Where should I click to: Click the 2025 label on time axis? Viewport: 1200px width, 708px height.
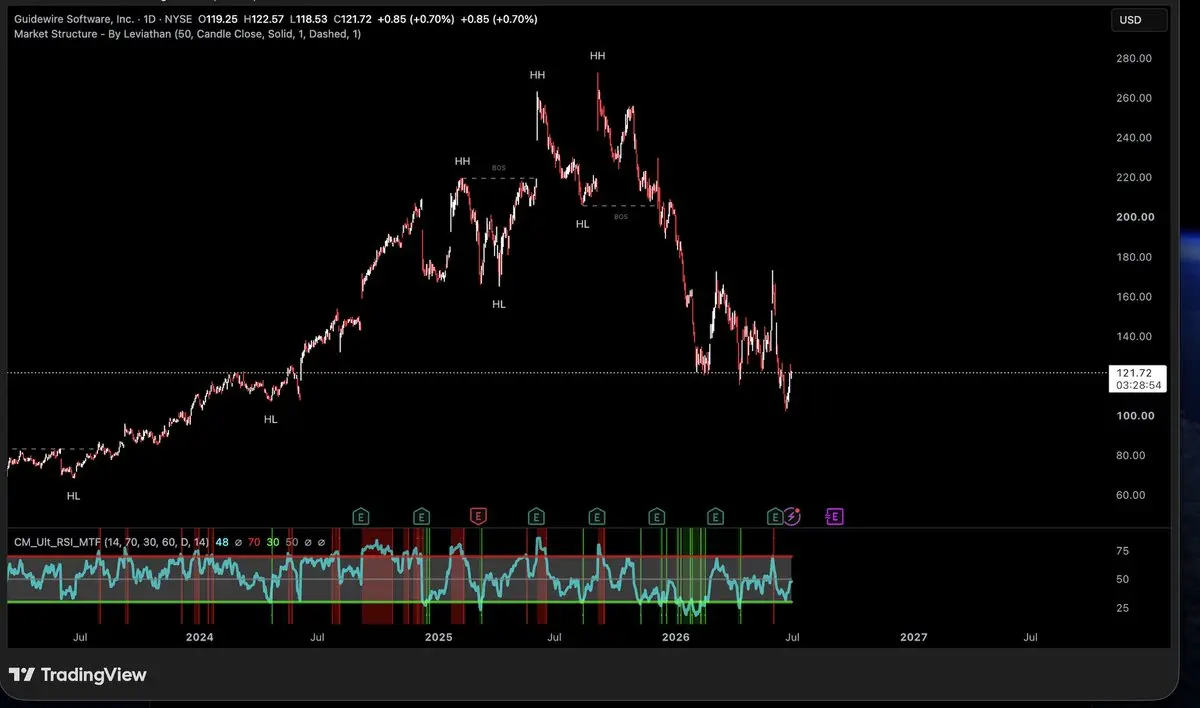[438, 637]
